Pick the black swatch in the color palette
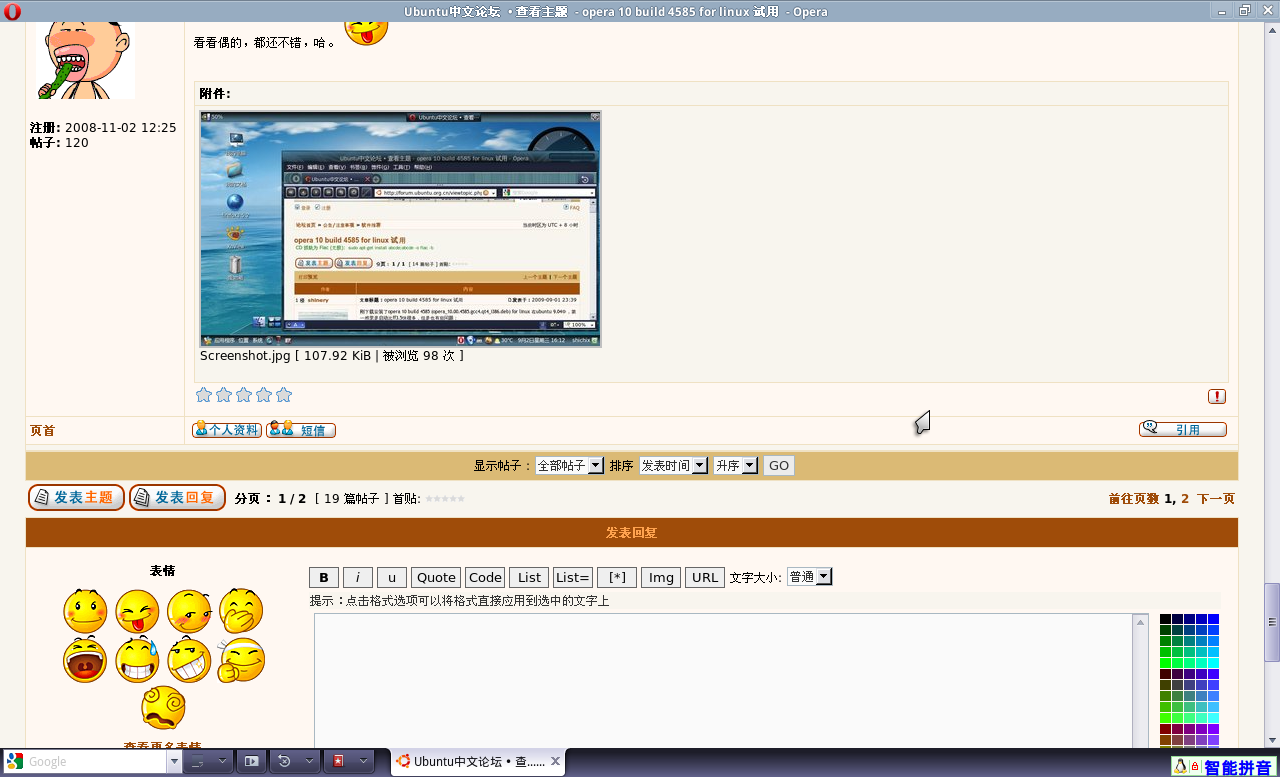1280x777 pixels. pos(1166,619)
